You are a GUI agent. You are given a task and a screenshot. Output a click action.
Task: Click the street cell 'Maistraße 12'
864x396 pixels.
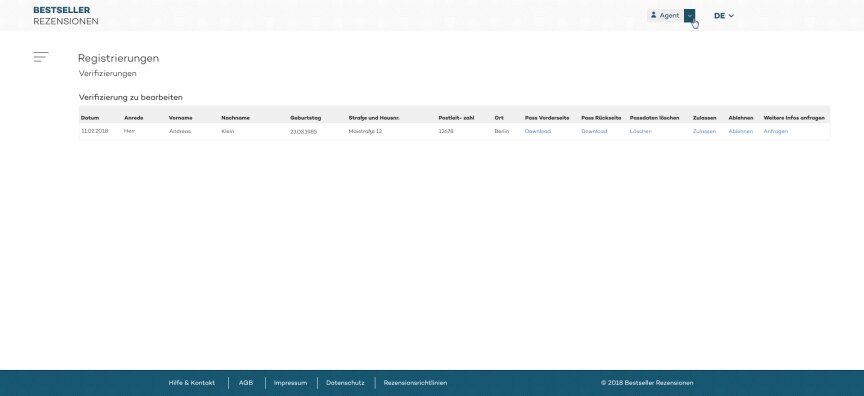tap(365, 131)
